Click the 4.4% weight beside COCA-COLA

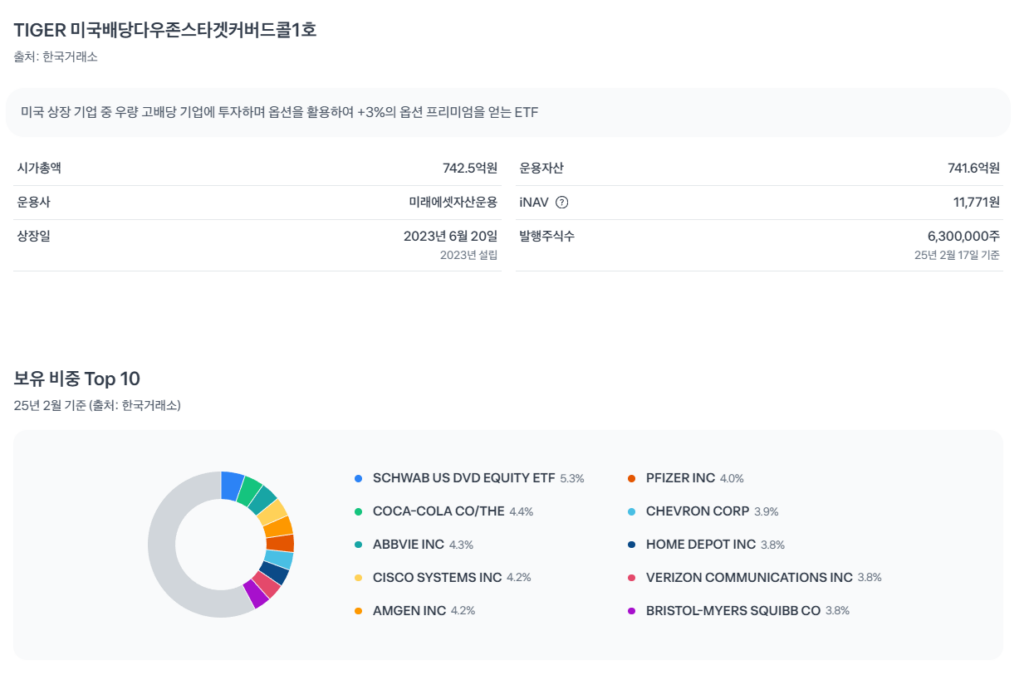click(x=521, y=512)
